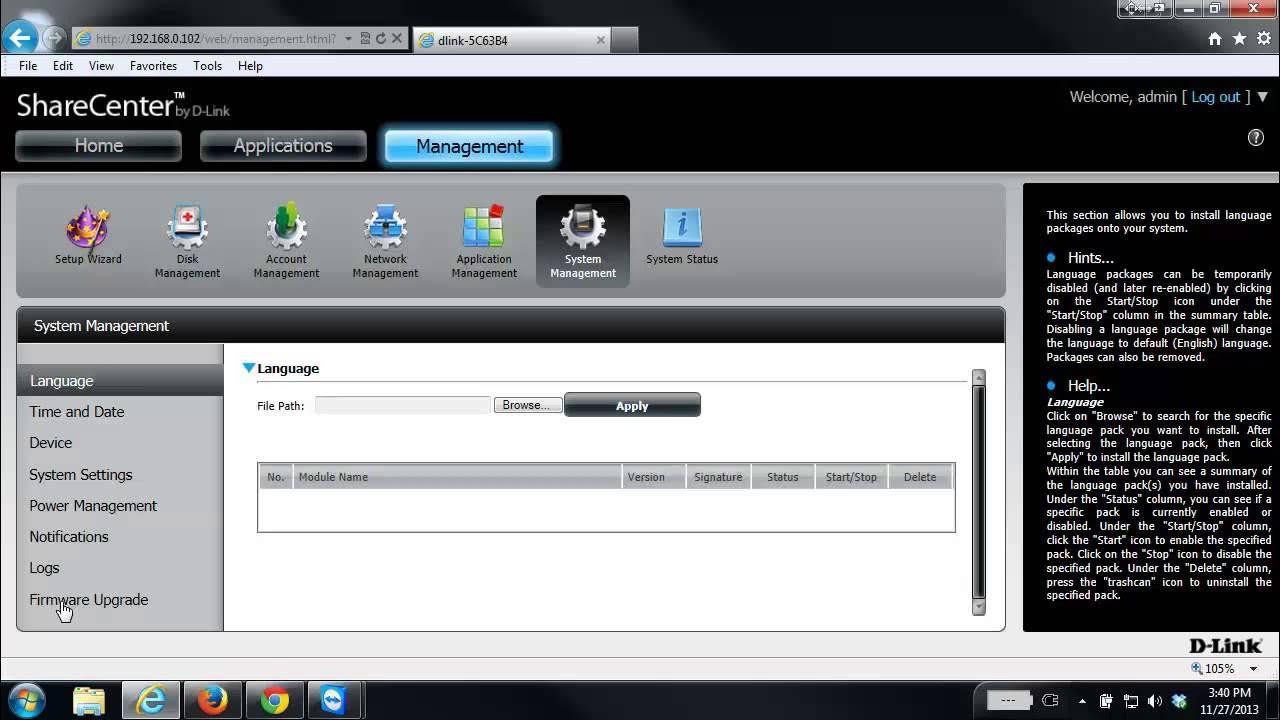Open TeamViewer taskbar icon
1280x720 pixels.
pos(334,700)
